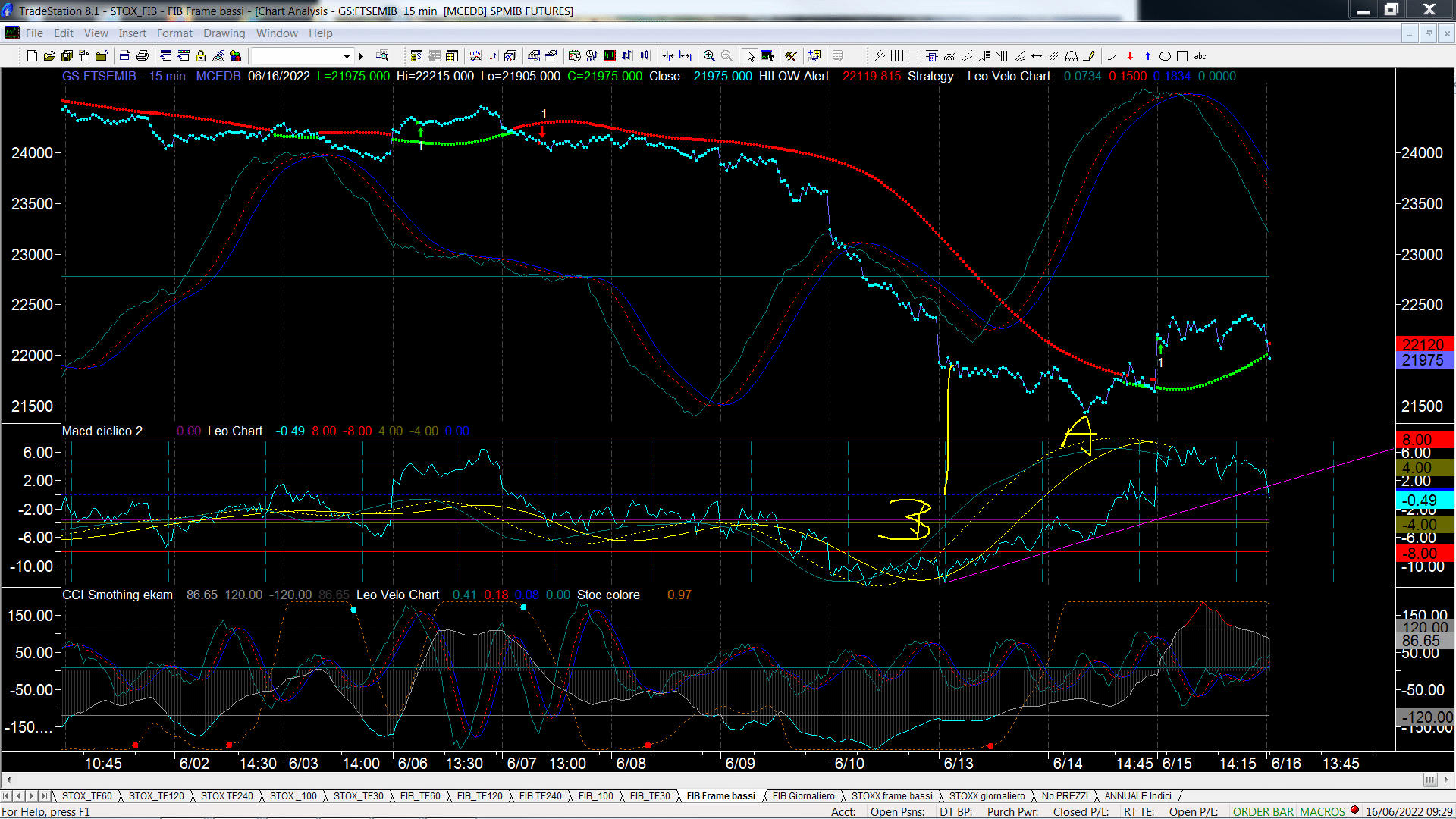The height and width of the screenshot is (819, 1456).
Task: Click the MACROS status button
Action: [x=1323, y=811]
